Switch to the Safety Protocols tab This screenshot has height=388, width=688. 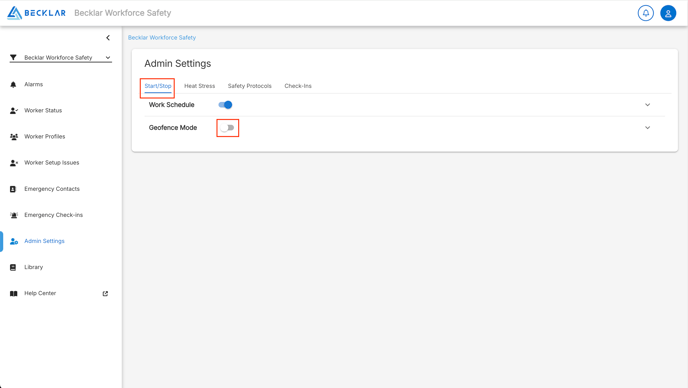coord(250,86)
